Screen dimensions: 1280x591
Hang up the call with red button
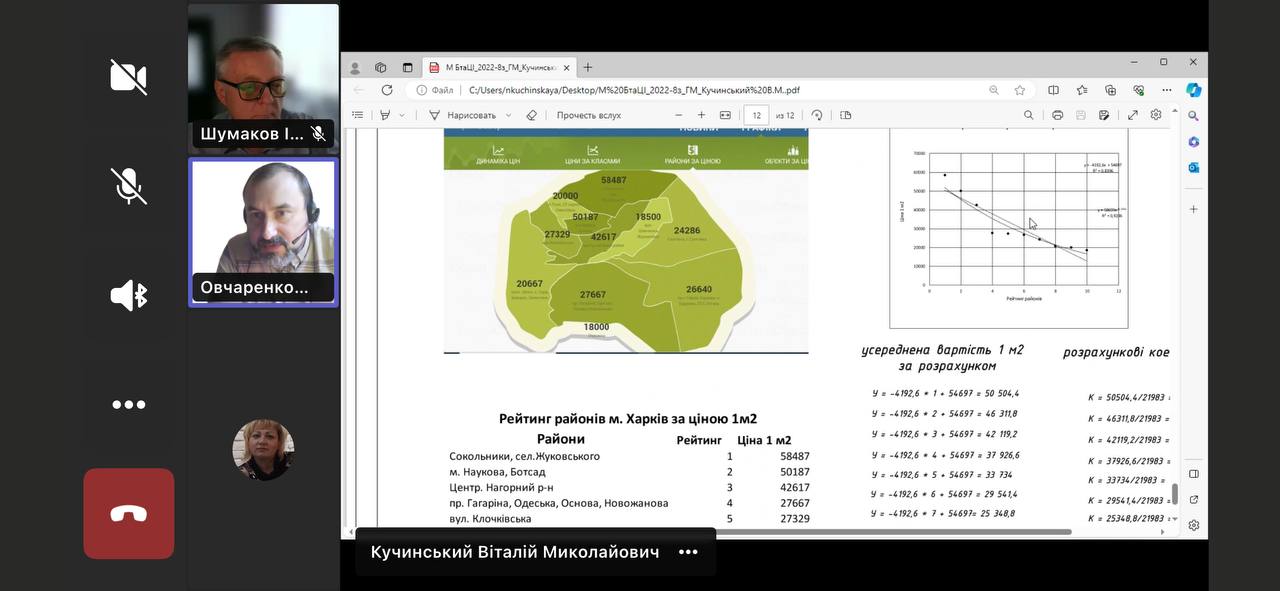pyautogui.click(x=129, y=514)
